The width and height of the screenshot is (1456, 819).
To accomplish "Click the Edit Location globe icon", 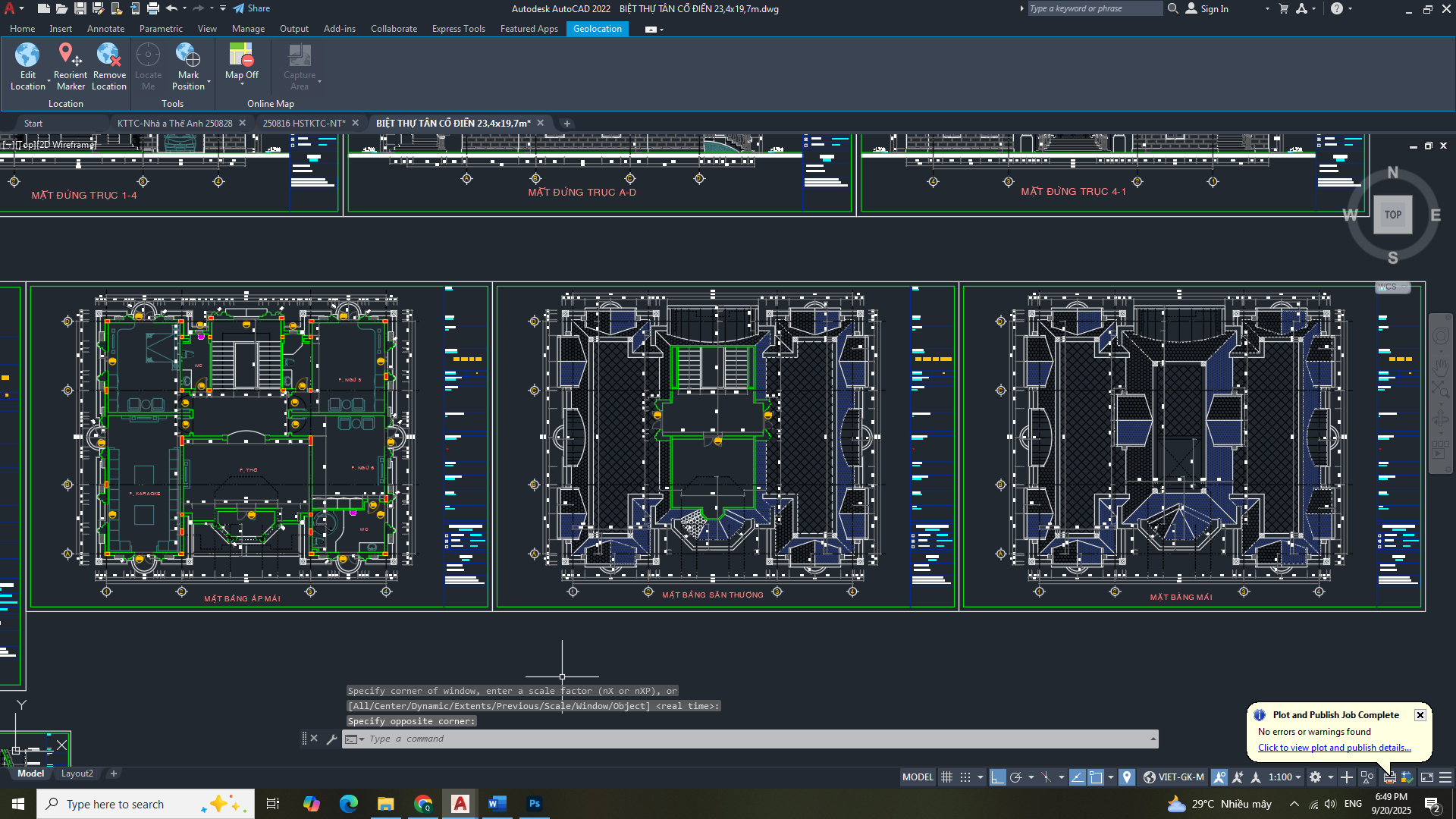I will (x=27, y=55).
